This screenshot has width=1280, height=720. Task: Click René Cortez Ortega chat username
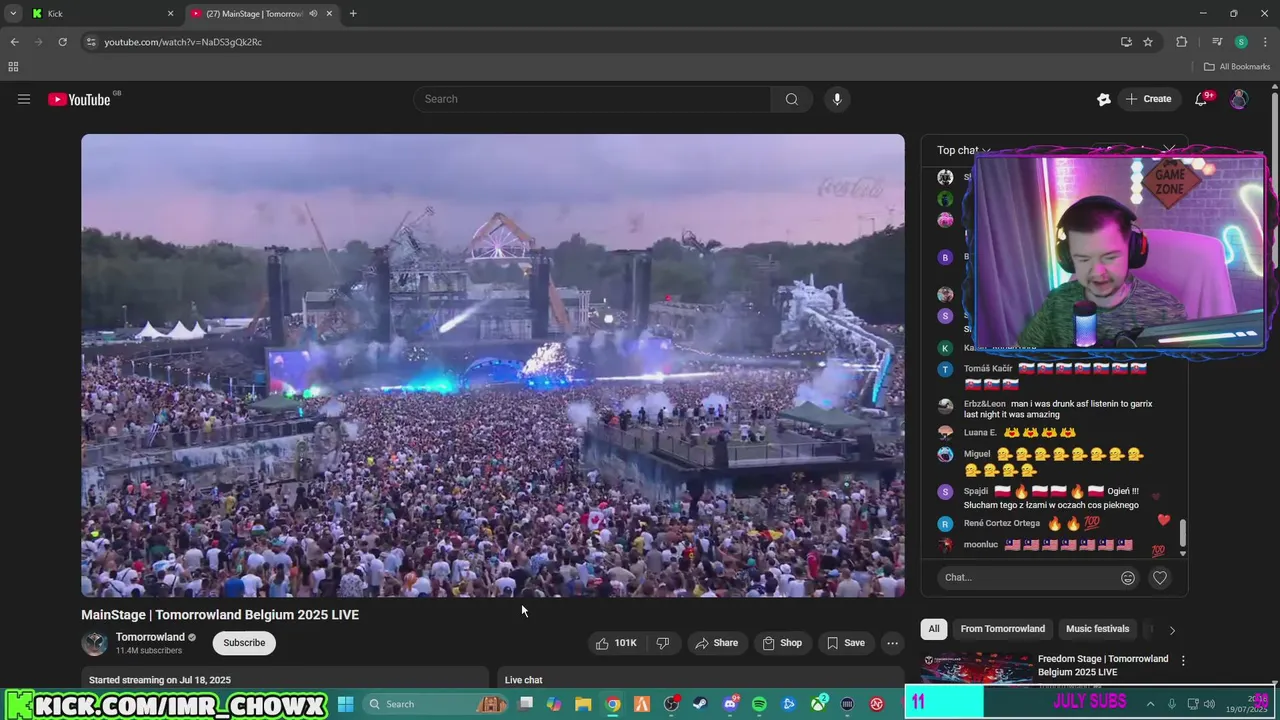pyautogui.click(x=1002, y=524)
